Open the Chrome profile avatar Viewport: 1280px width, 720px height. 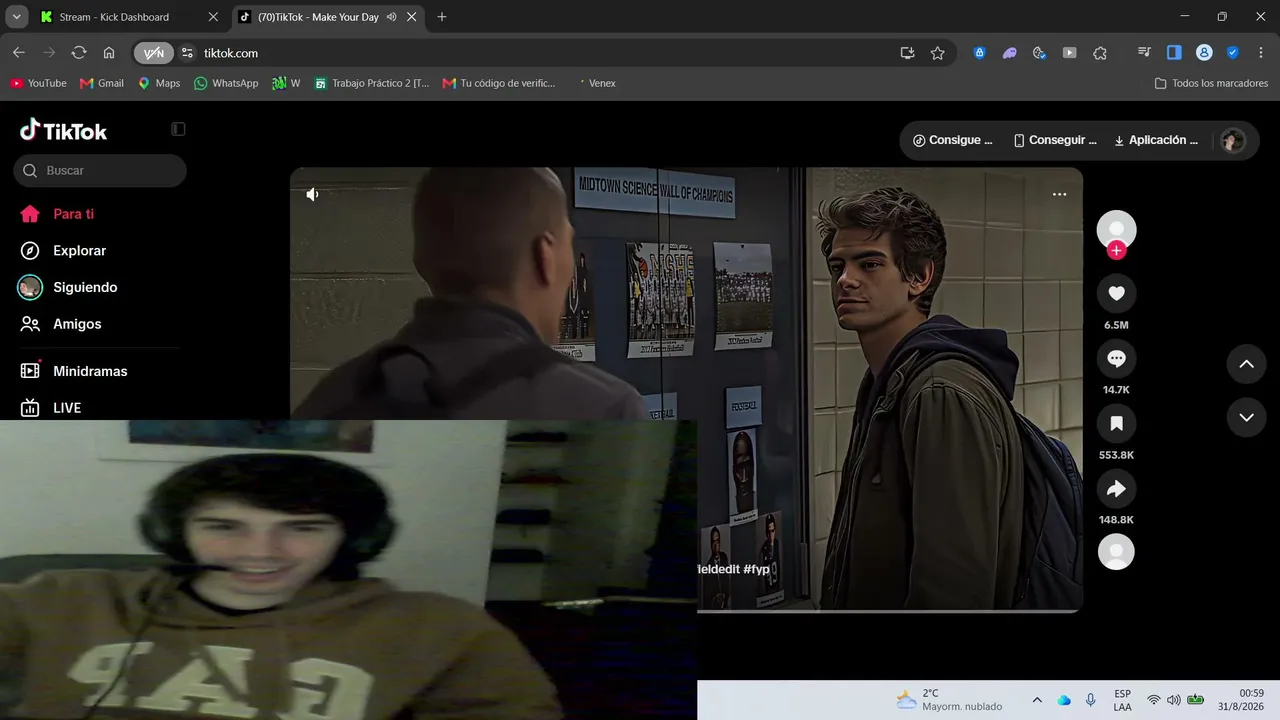1204,53
